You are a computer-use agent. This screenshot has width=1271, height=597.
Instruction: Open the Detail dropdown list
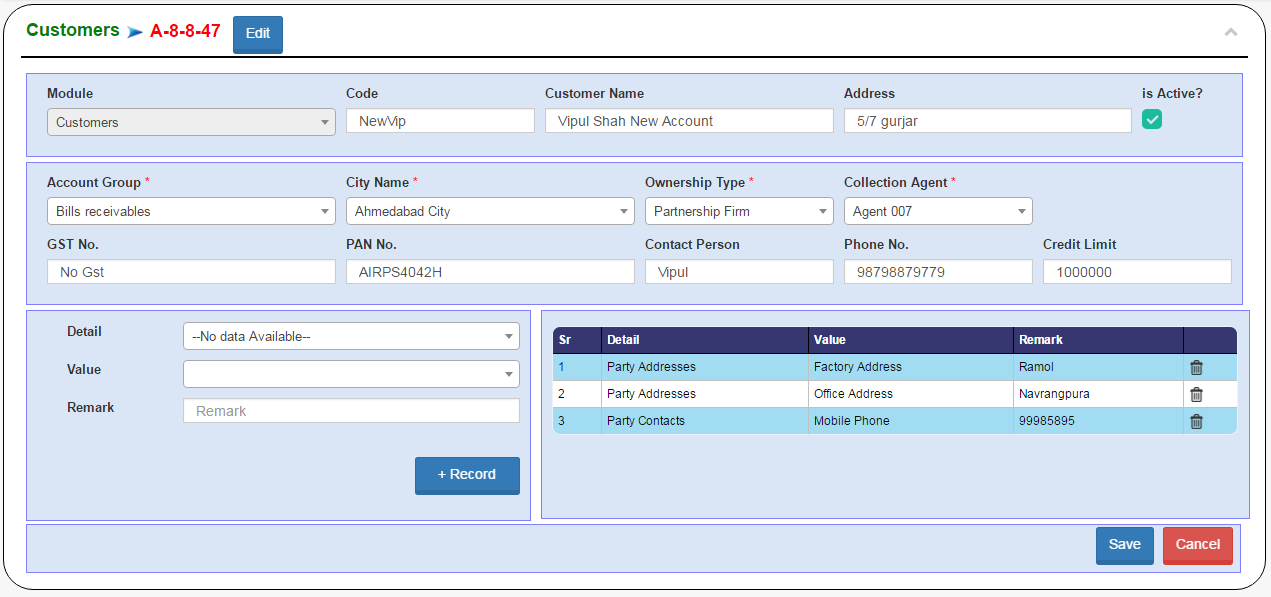(351, 336)
